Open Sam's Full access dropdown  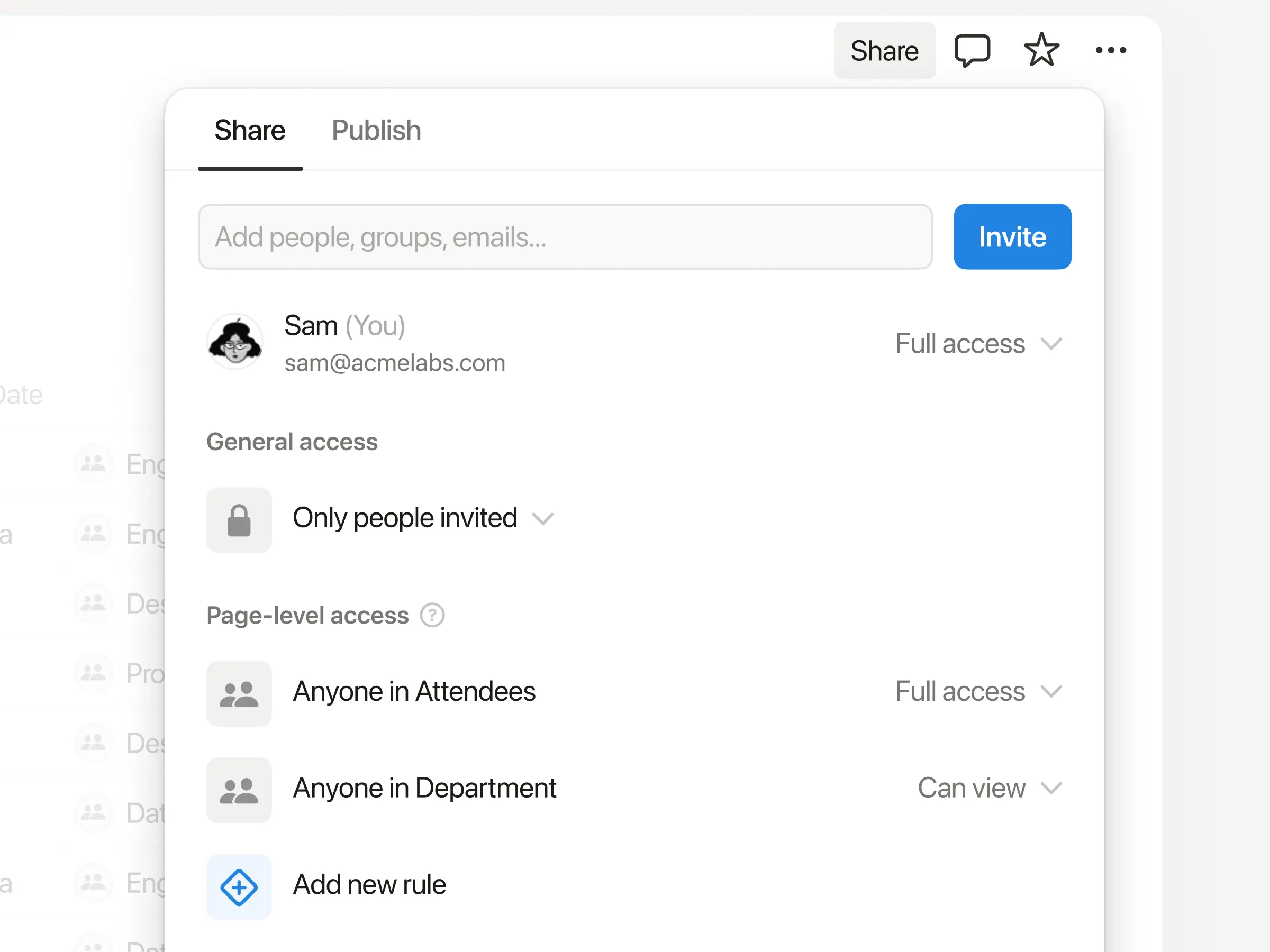pyautogui.click(x=978, y=344)
